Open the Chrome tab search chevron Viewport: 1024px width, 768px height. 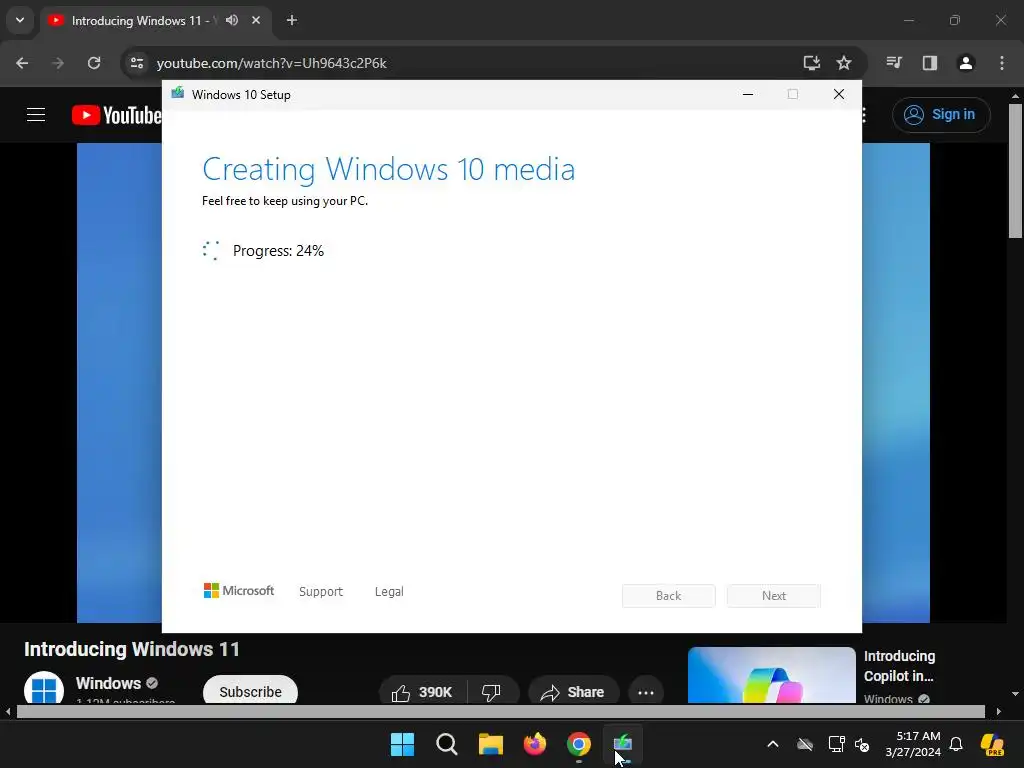tap(20, 20)
